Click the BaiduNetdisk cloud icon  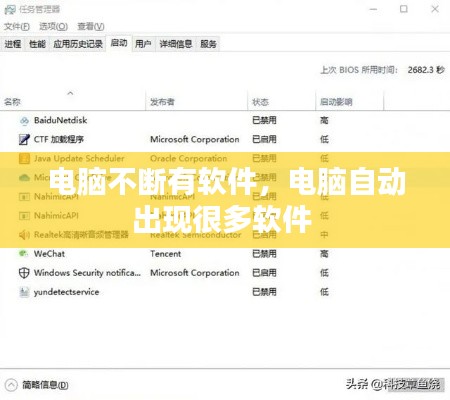[x=24, y=121]
